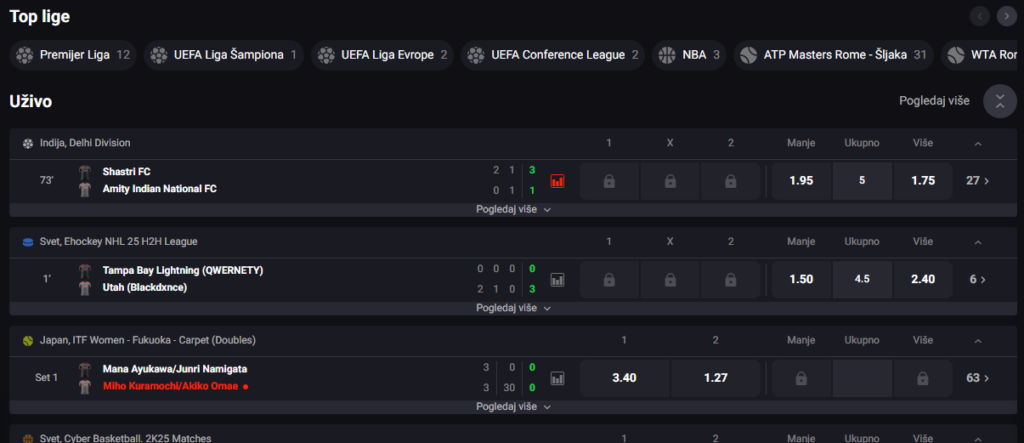Image resolution: width=1024 pixels, height=443 pixels.
Task: Go to next Top lige carousel arrow
Action: [1006, 16]
